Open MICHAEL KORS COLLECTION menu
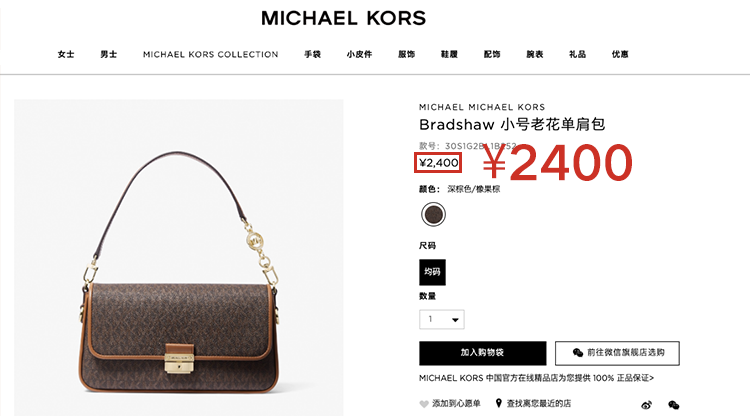750x416 pixels. [210, 55]
